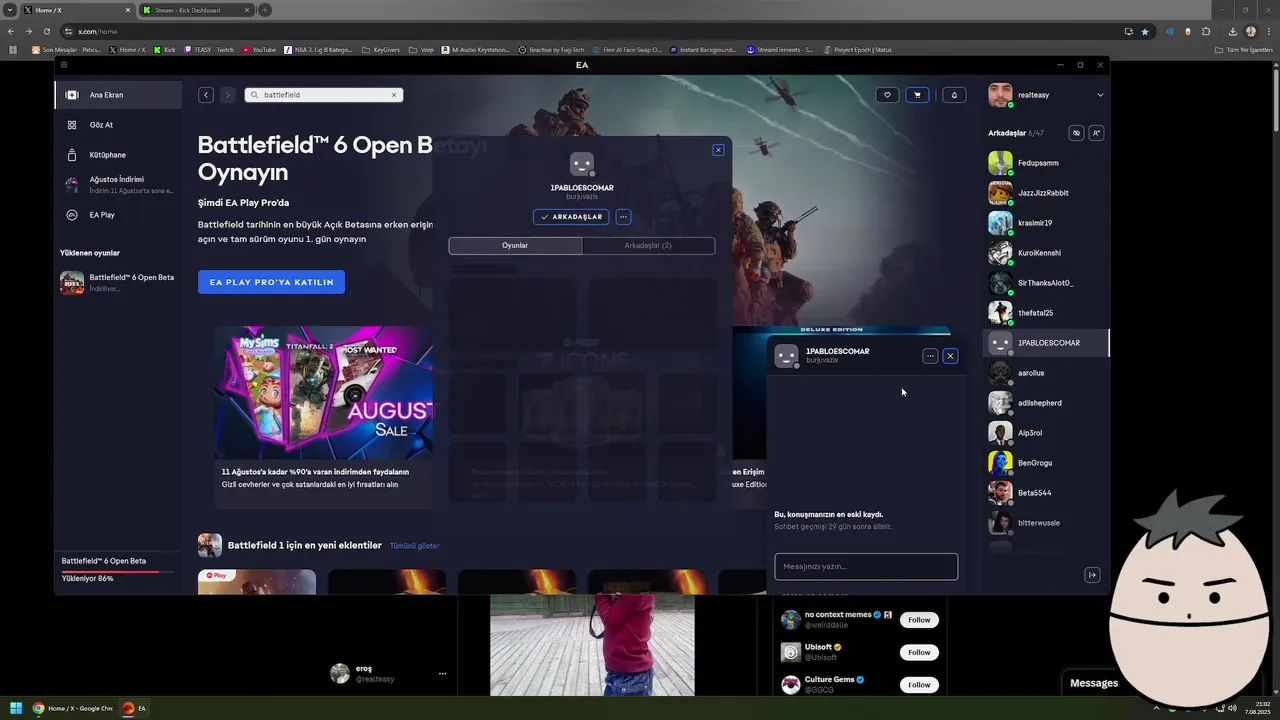Select friend aarollus
The width and height of the screenshot is (1280, 720).
click(x=1045, y=373)
